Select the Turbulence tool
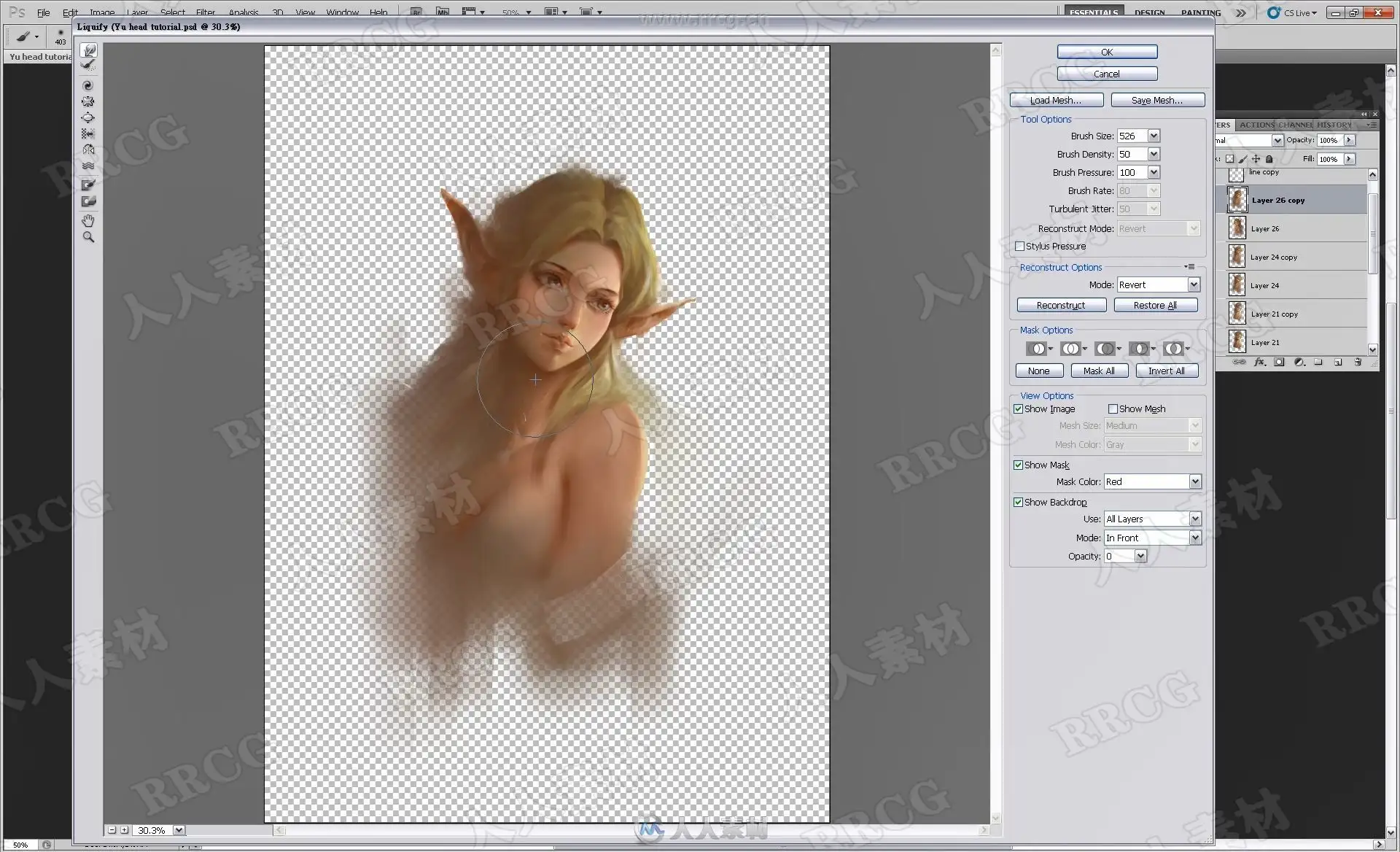Screen dimensions: 1400x852 (88, 166)
